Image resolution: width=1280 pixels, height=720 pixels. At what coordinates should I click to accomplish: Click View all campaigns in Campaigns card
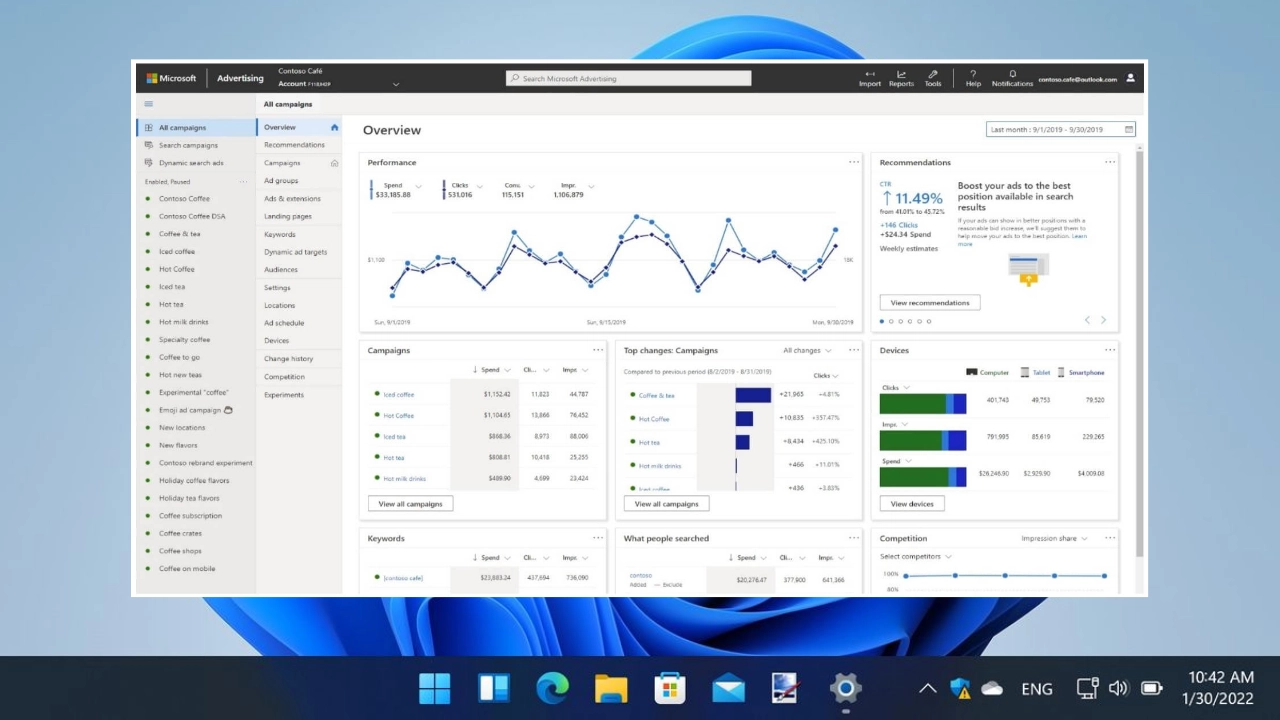410,504
